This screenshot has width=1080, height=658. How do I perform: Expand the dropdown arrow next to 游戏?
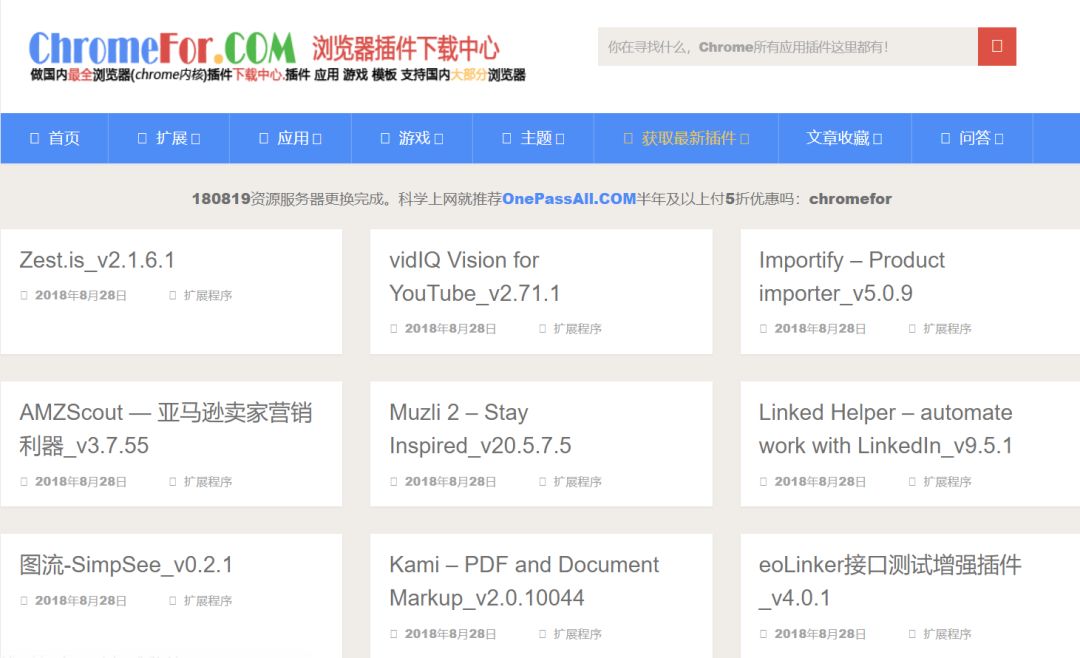(439, 139)
